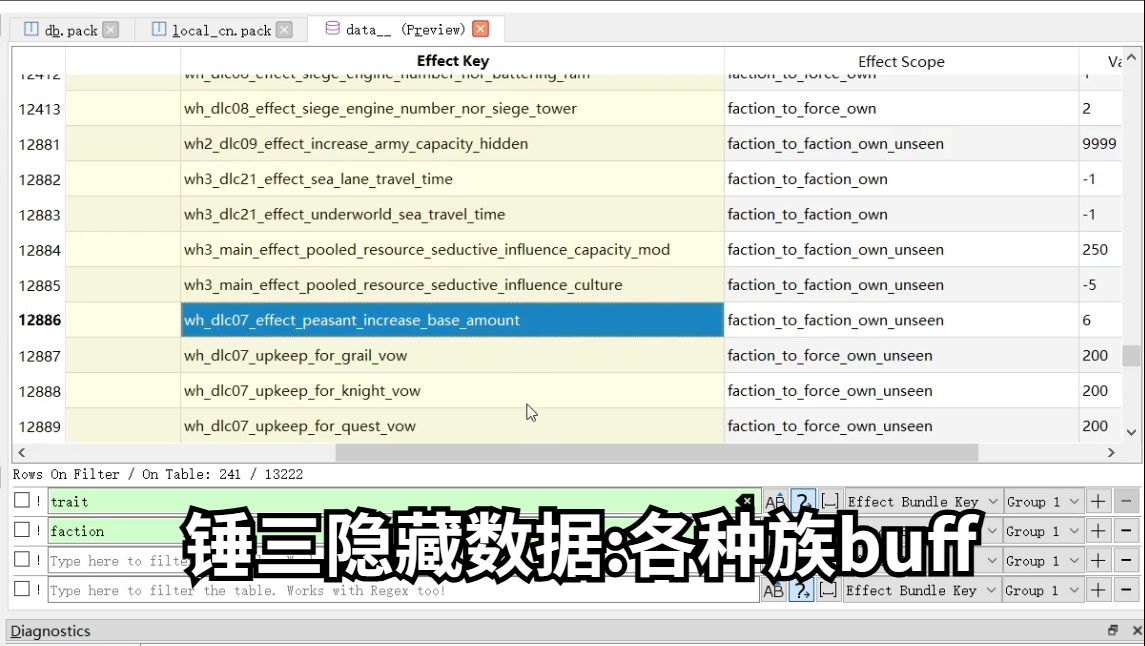1145x646 pixels.
Task: Toggle regex button on the bottom filter row
Action: (x=801, y=591)
